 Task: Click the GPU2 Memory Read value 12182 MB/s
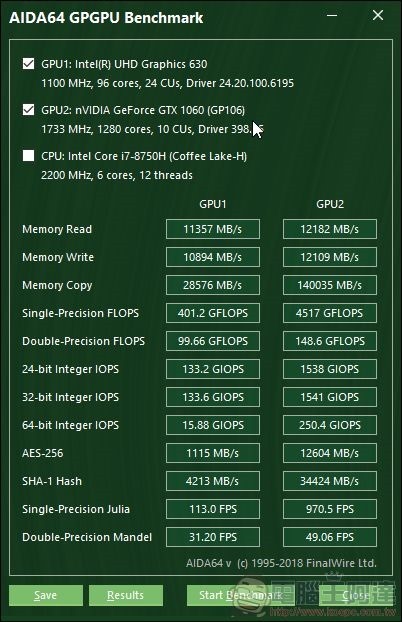pos(330,229)
